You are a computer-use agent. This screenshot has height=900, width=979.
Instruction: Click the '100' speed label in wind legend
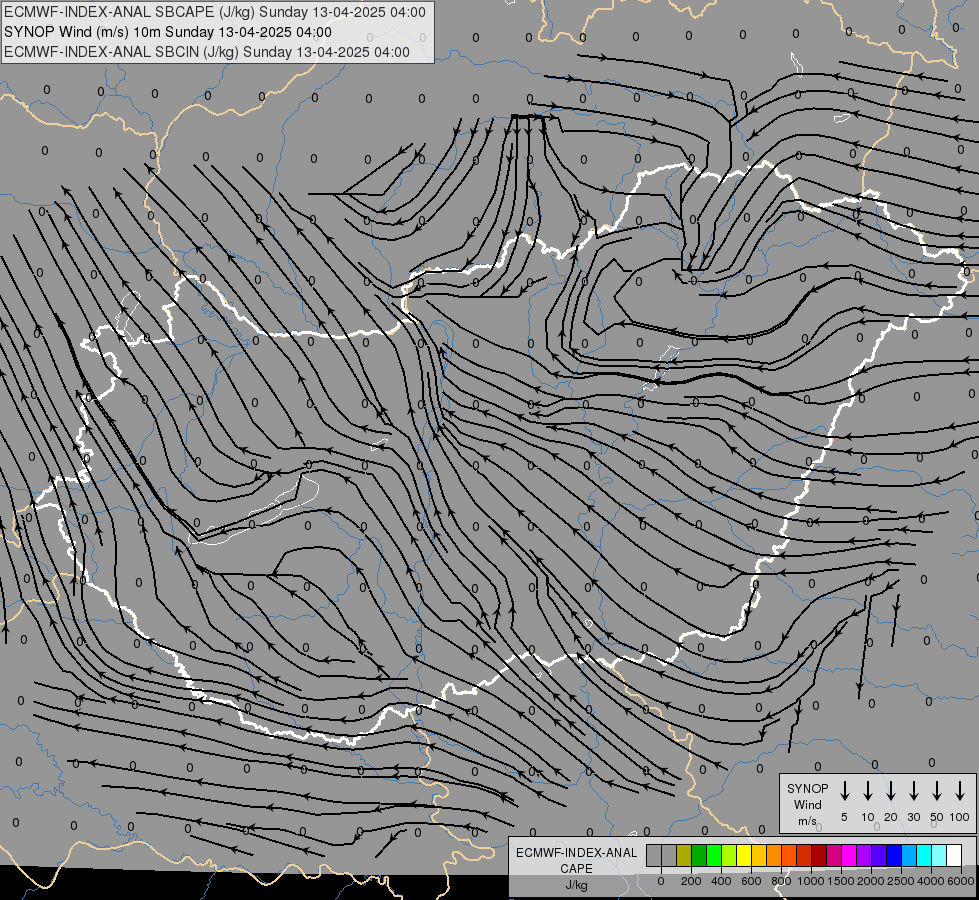coord(960,817)
